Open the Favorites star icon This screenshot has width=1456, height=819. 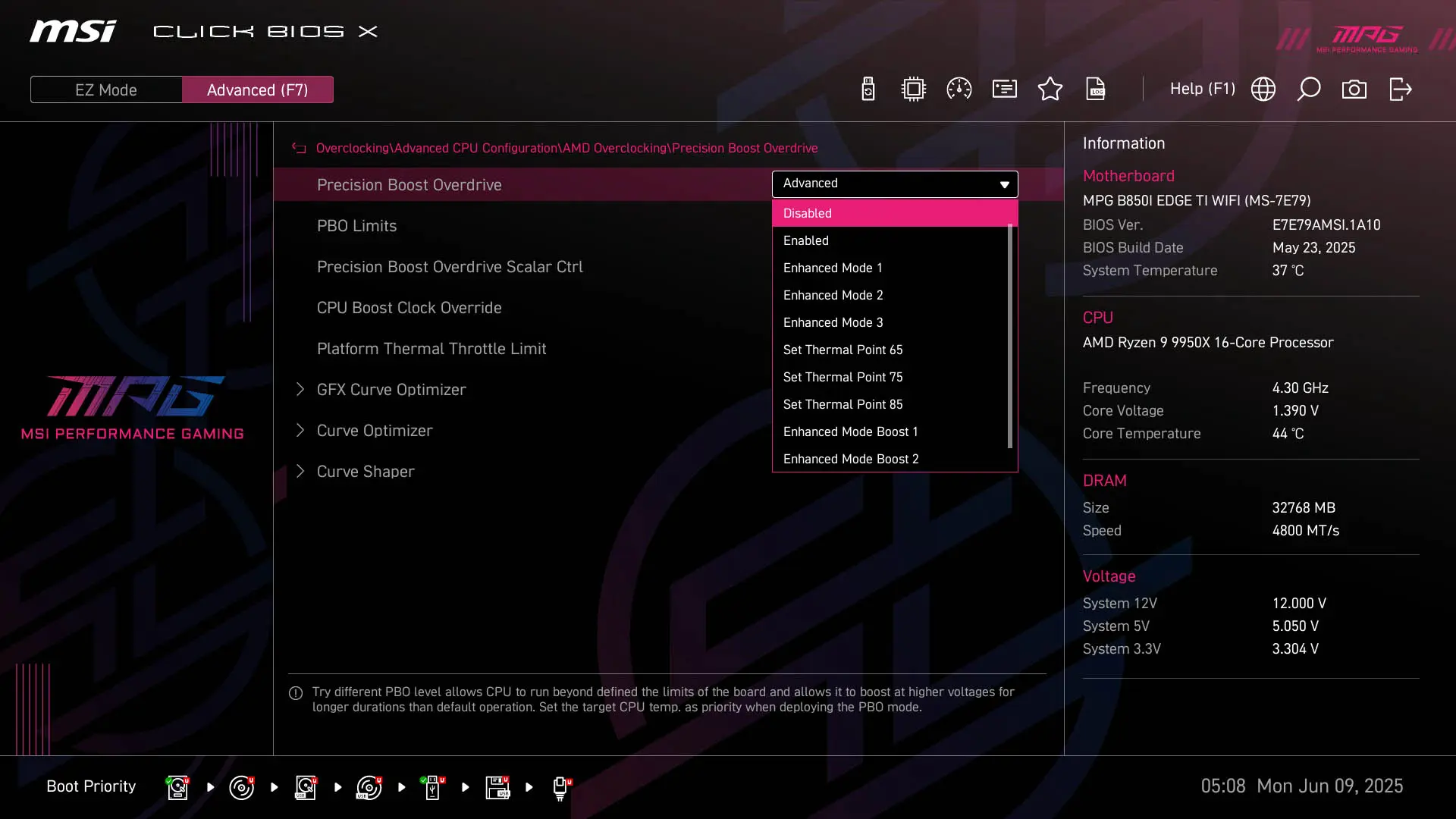point(1050,89)
